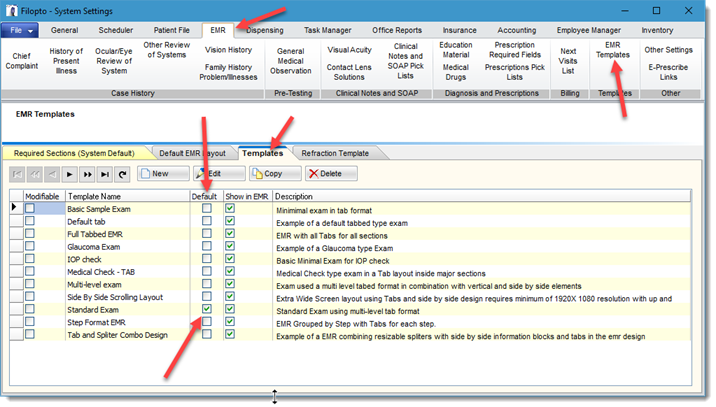Switch to Refraction Template tab
The width and height of the screenshot is (716, 407).
coord(335,153)
